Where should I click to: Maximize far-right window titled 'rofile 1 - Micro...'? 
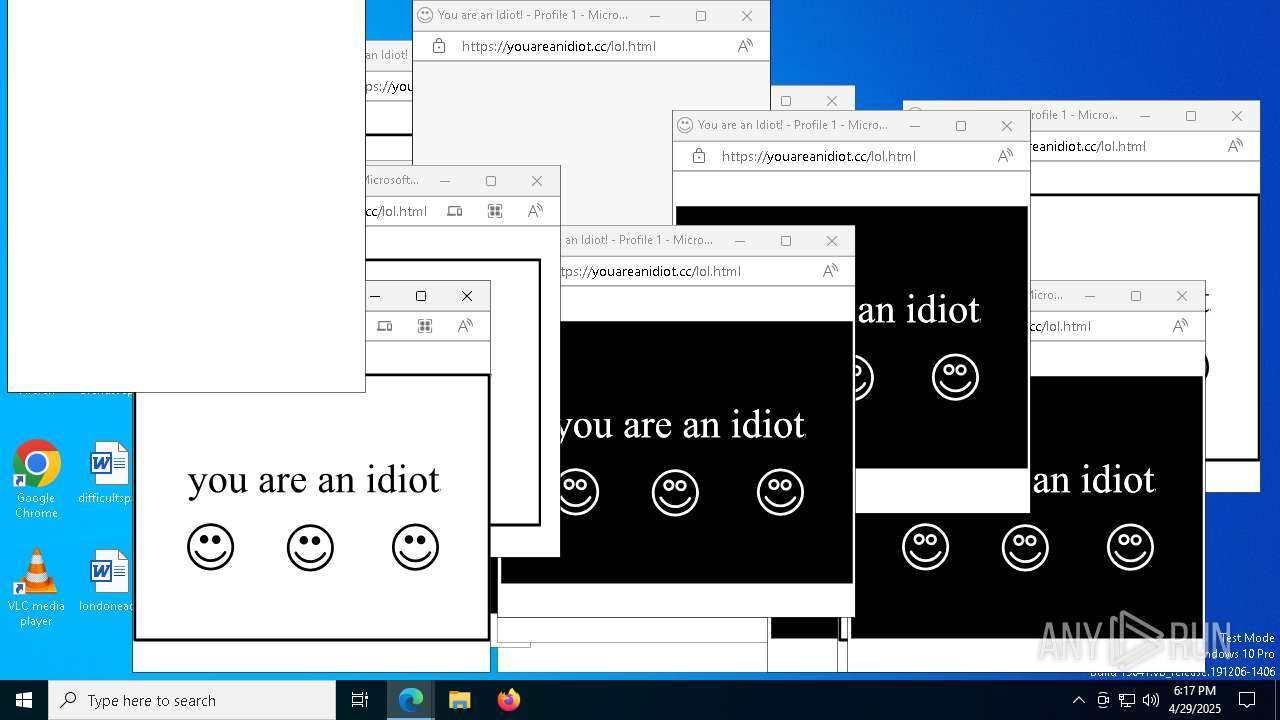(x=1191, y=116)
